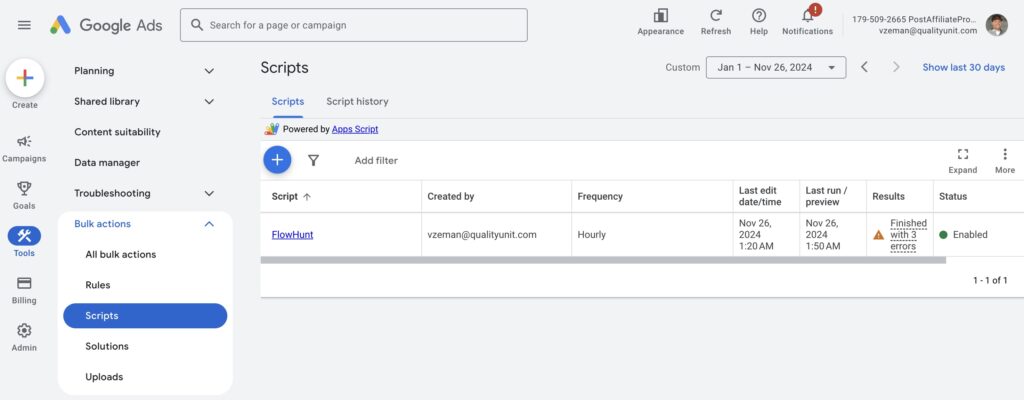Image resolution: width=1024 pixels, height=400 pixels.
Task: Select Scripts in the sidebar
Action: (x=145, y=316)
